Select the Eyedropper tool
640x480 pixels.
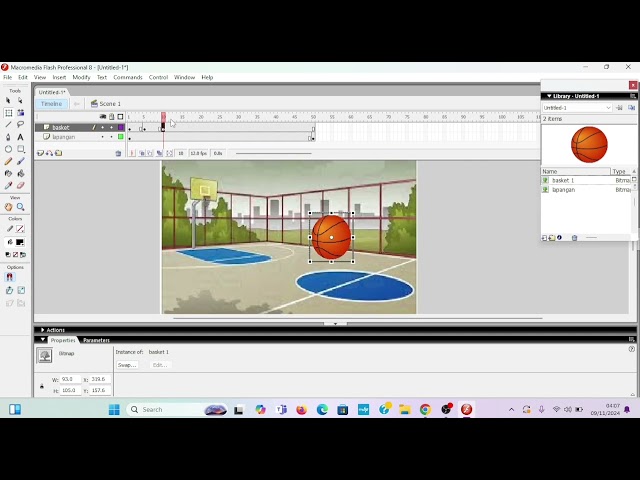[8, 185]
